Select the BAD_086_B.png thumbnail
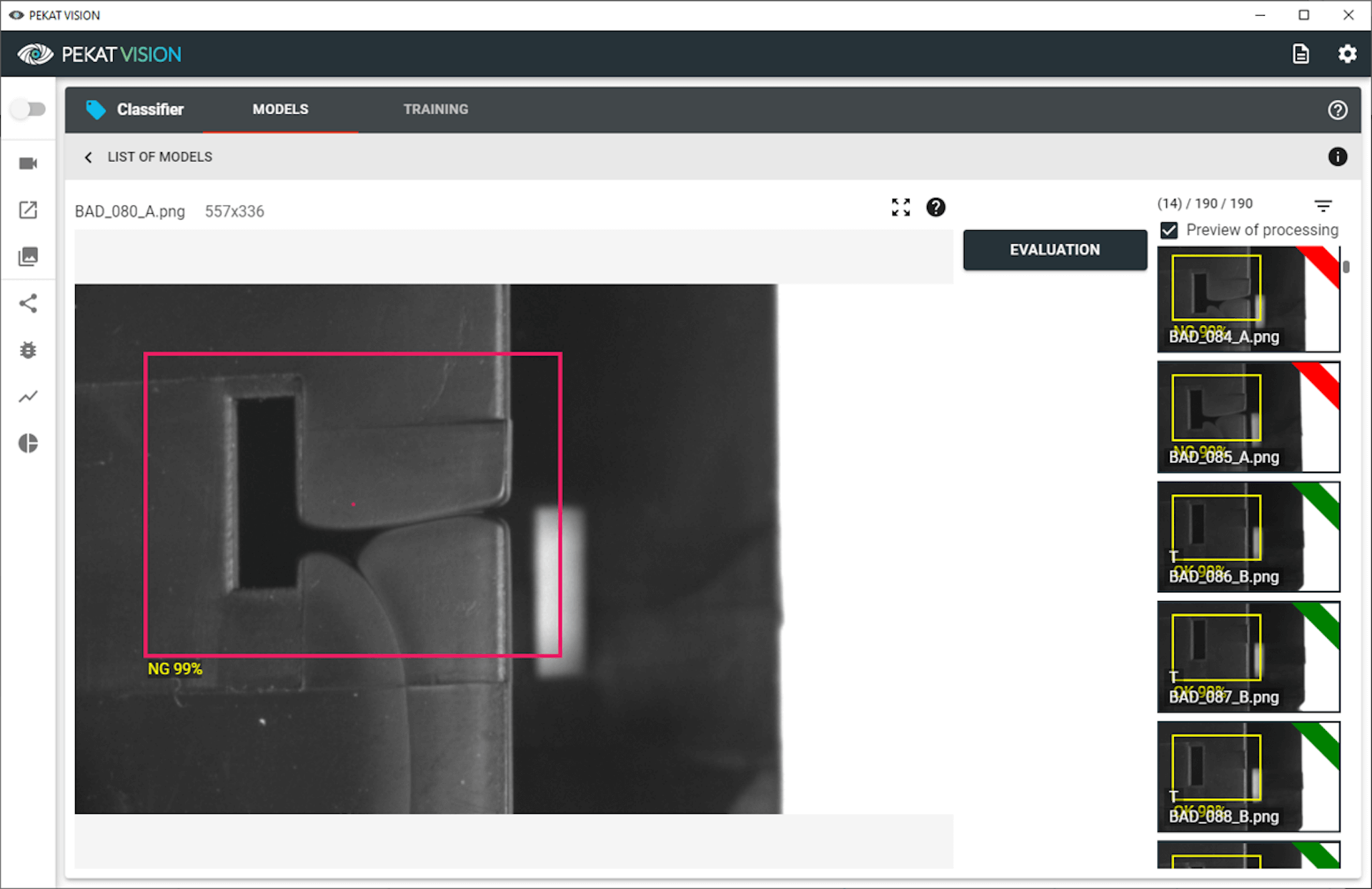 coord(1248,537)
